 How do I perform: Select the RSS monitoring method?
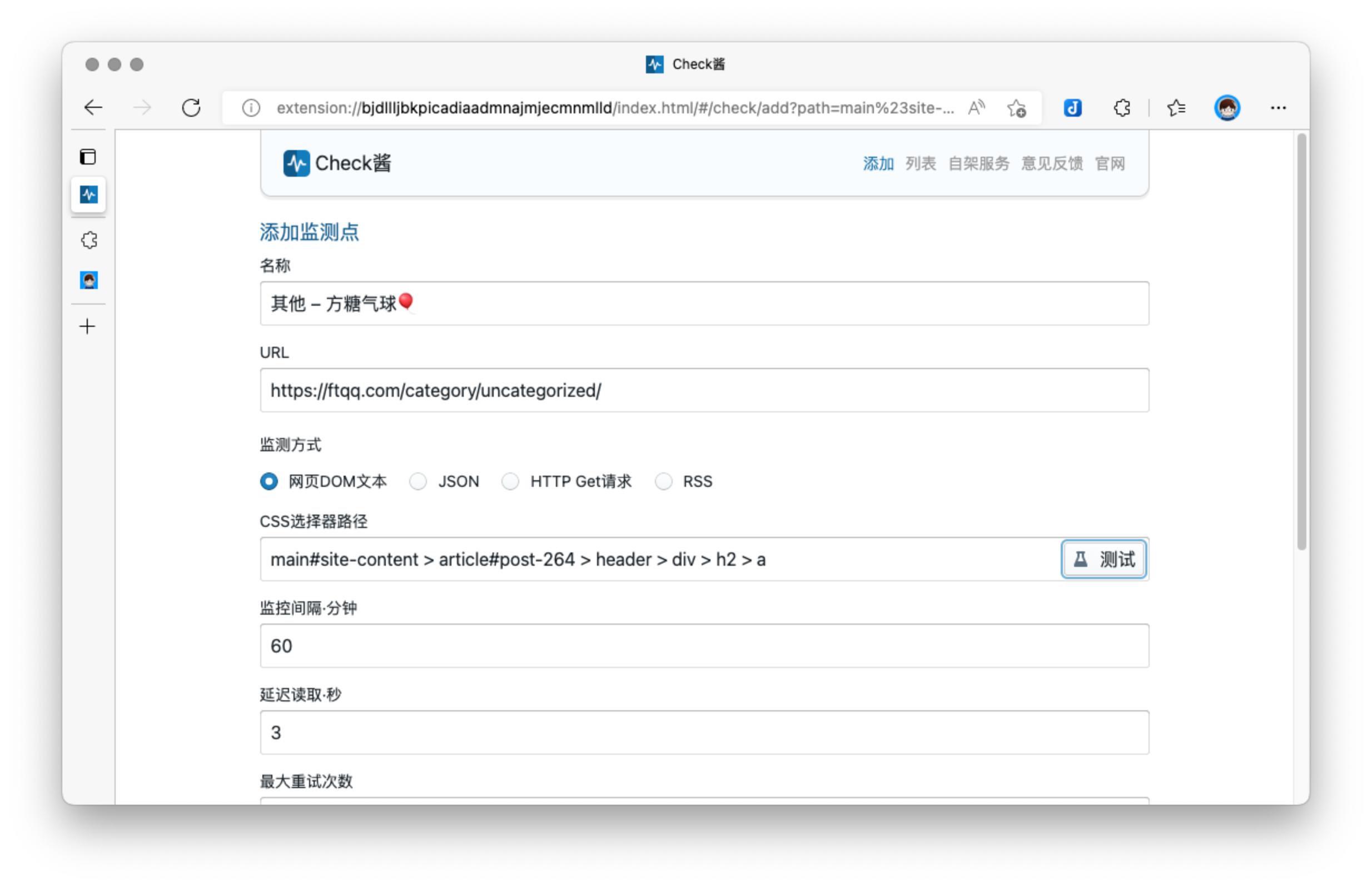[x=664, y=481]
